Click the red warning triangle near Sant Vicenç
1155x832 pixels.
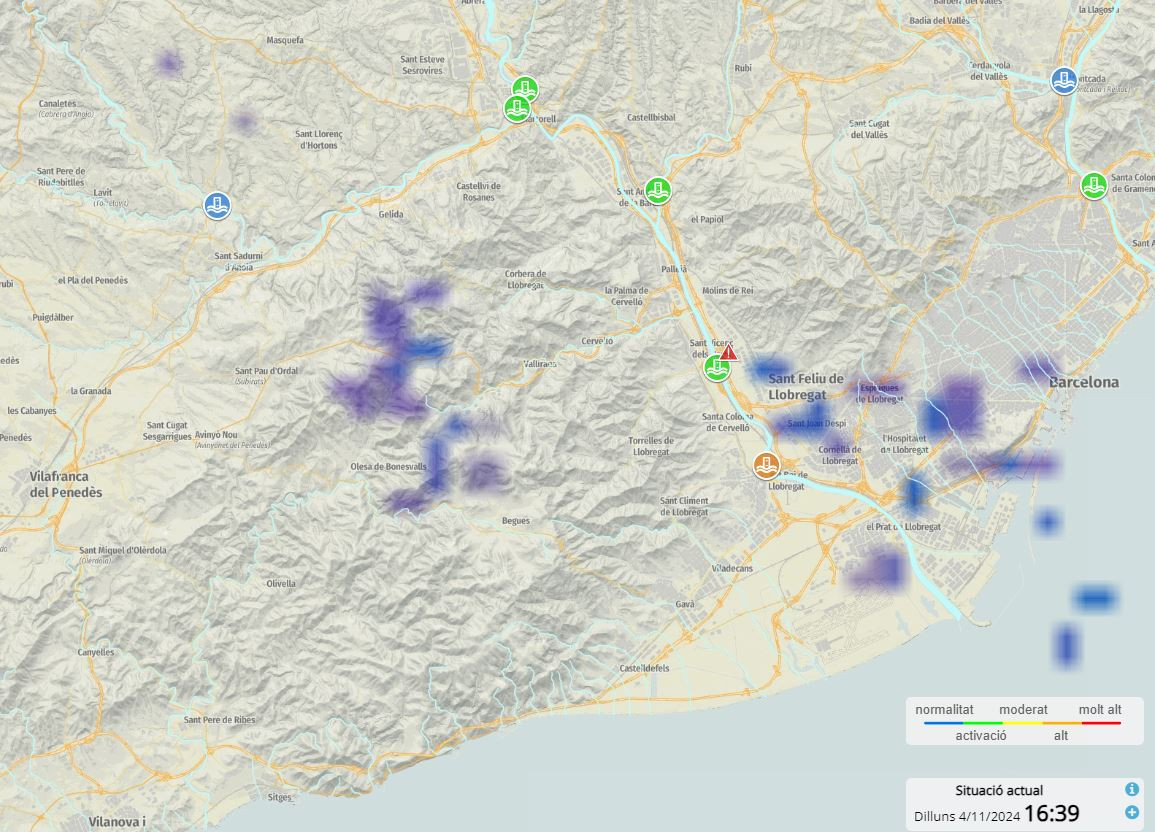pyautogui.click(x=729, y=353)
